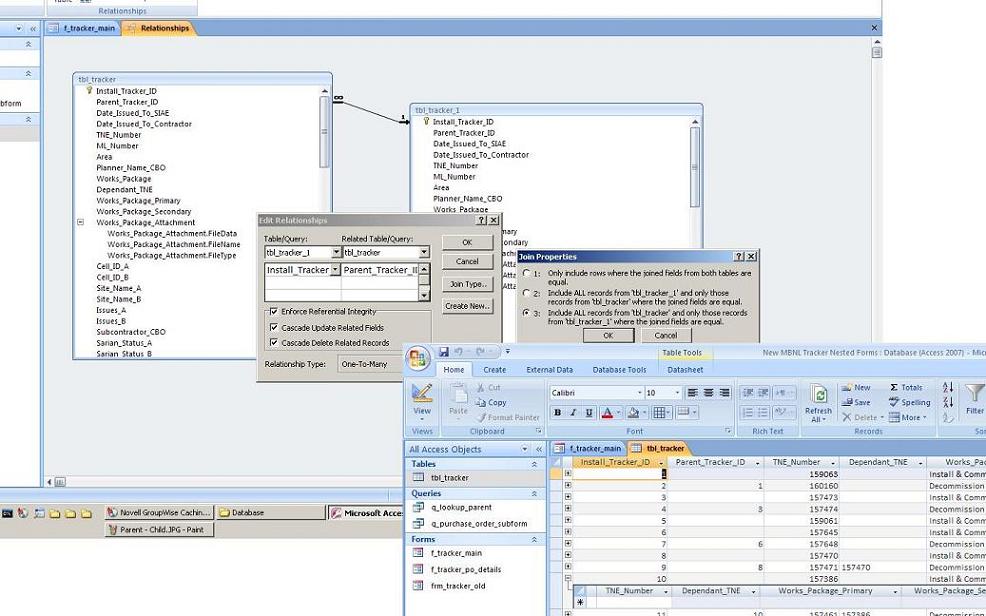Open Install_Tracker field dropdown in relationship grid
The height and width of the screenshot is (616, 986).
point(335,270)
